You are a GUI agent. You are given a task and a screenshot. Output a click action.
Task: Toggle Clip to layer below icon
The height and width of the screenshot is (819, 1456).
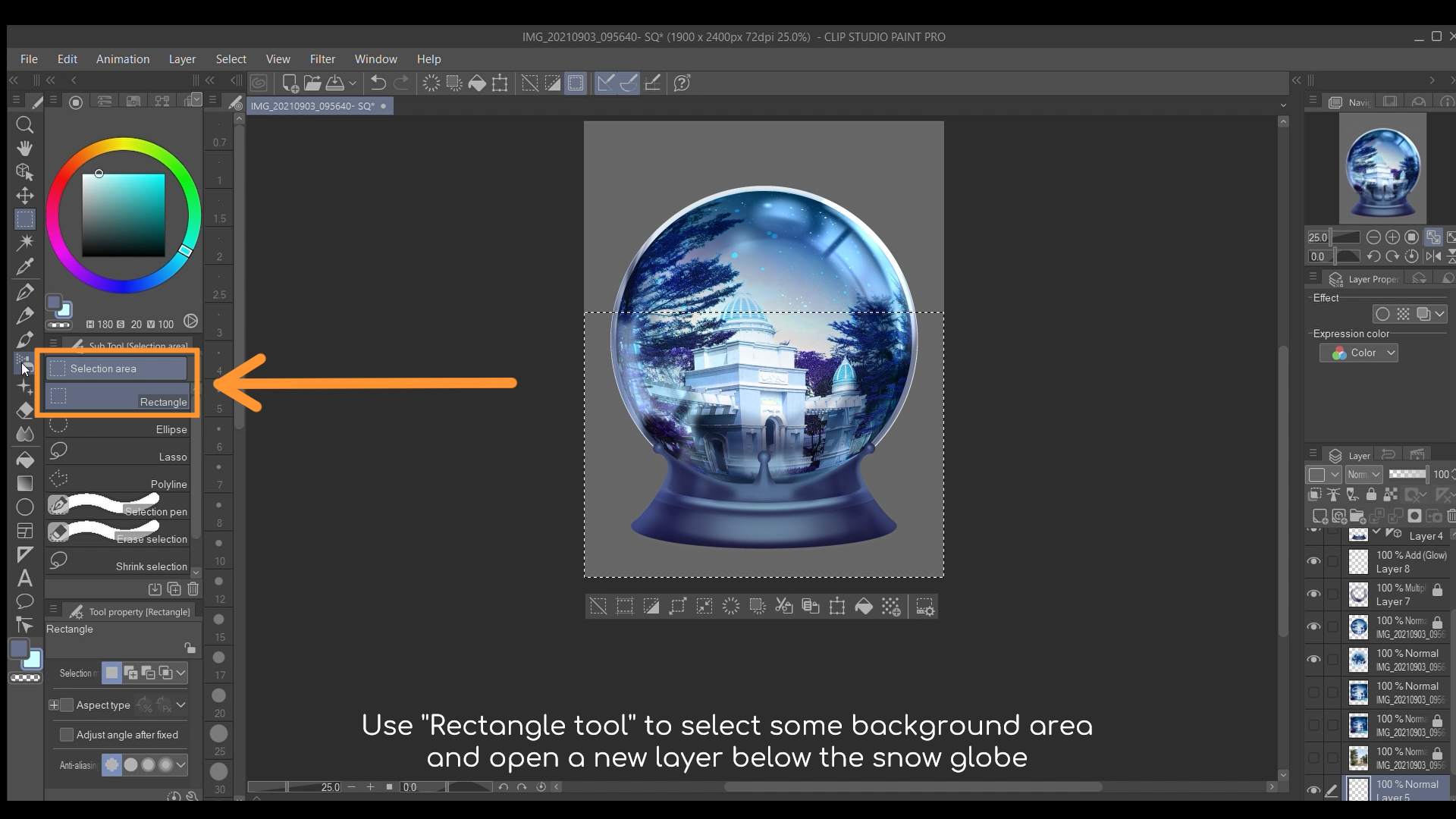pos(1315,494)
